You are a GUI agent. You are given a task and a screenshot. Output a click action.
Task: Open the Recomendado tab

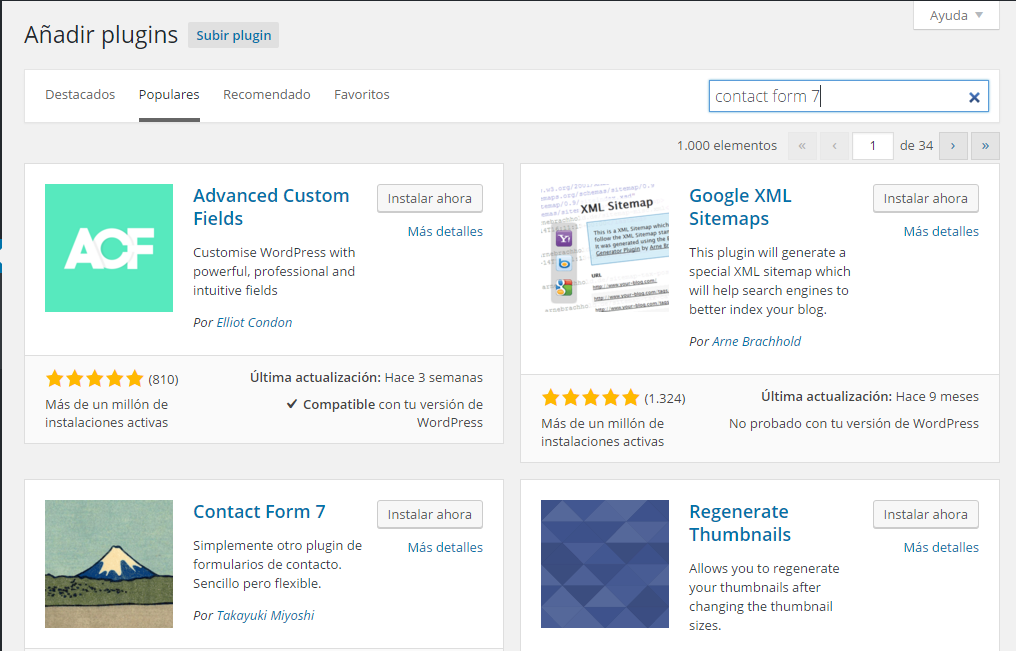tap(267, 95)
